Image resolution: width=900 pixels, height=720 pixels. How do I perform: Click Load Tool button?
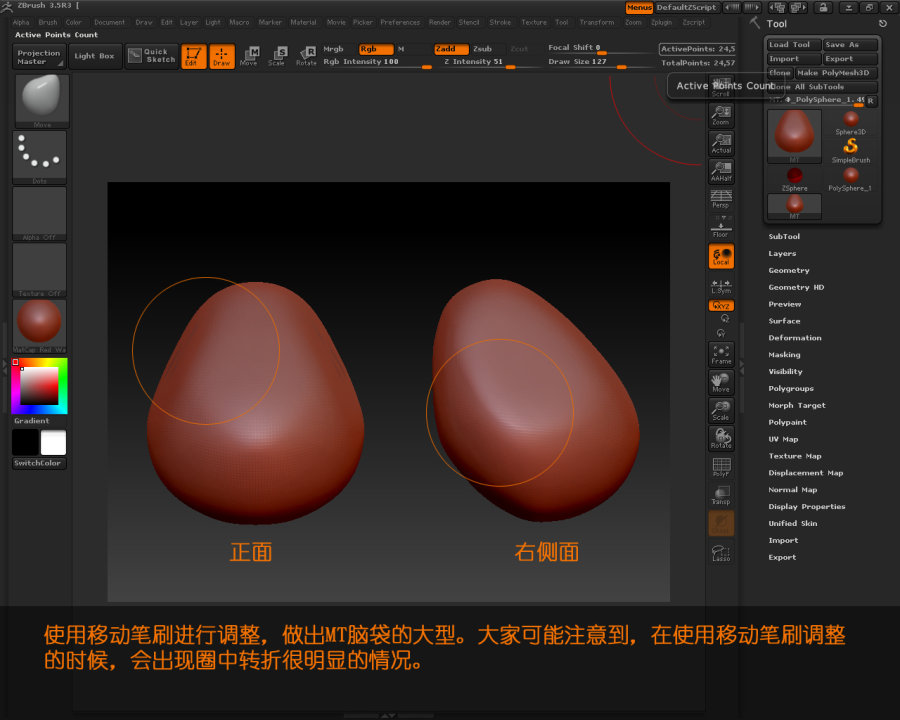click(x=794, y=44)
